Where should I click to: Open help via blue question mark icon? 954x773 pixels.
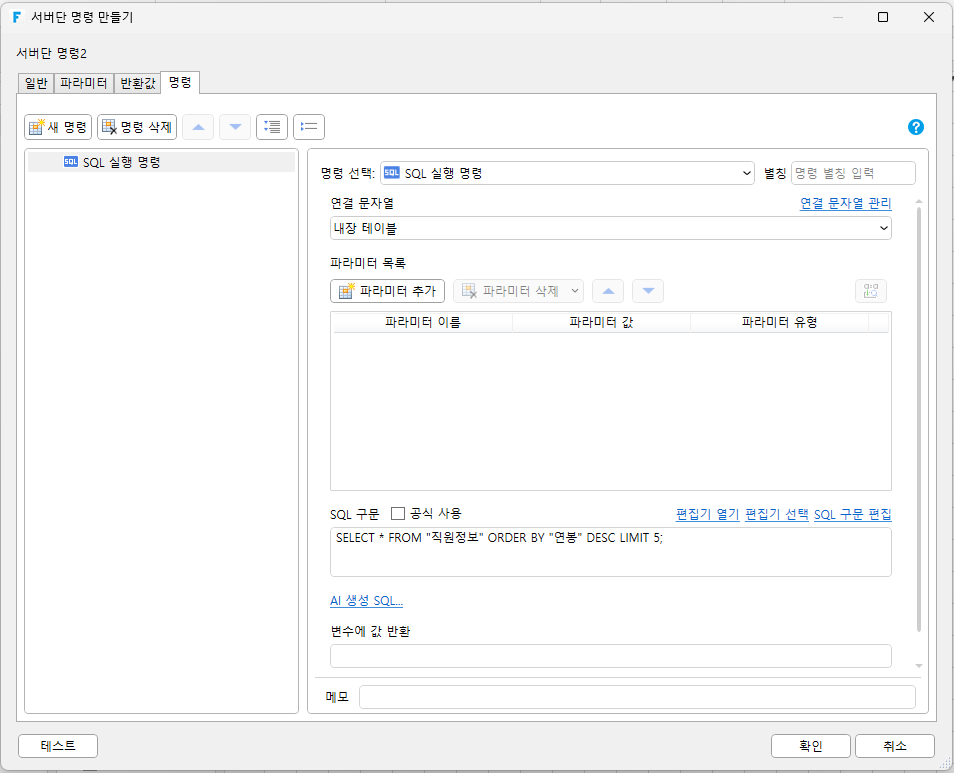tap(916, 127)
